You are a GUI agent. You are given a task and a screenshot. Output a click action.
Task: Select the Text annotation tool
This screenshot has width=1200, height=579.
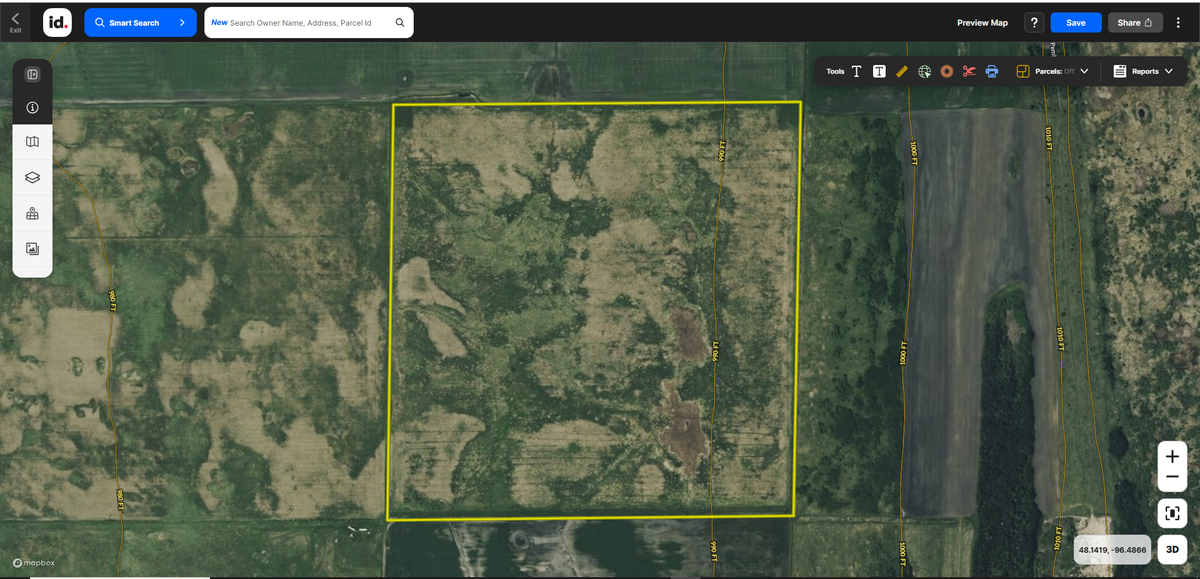click(x=857, y=71)
